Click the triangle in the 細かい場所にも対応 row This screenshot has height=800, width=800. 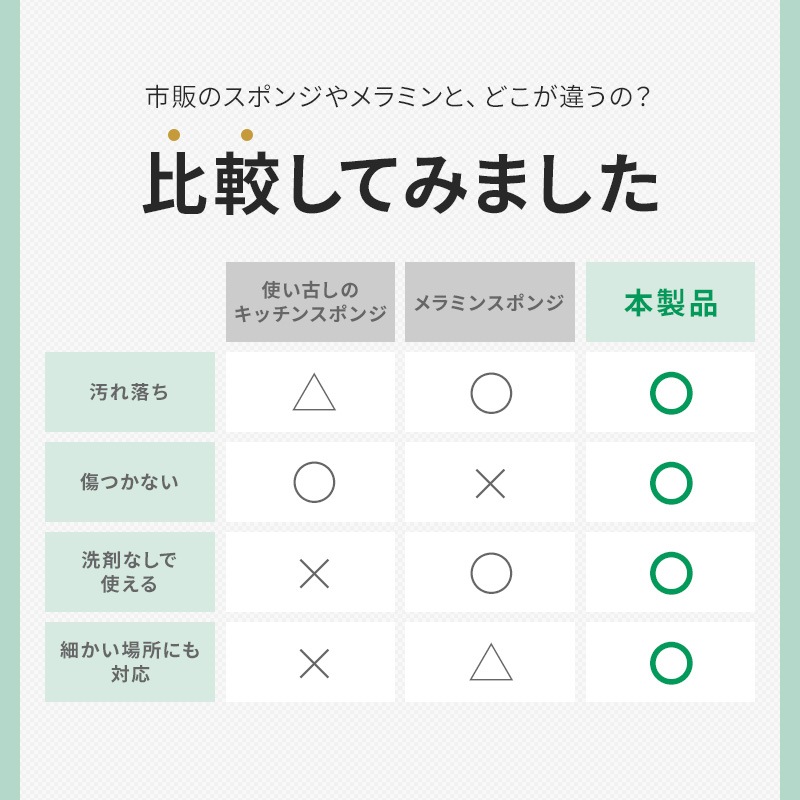tap(491, 663)
